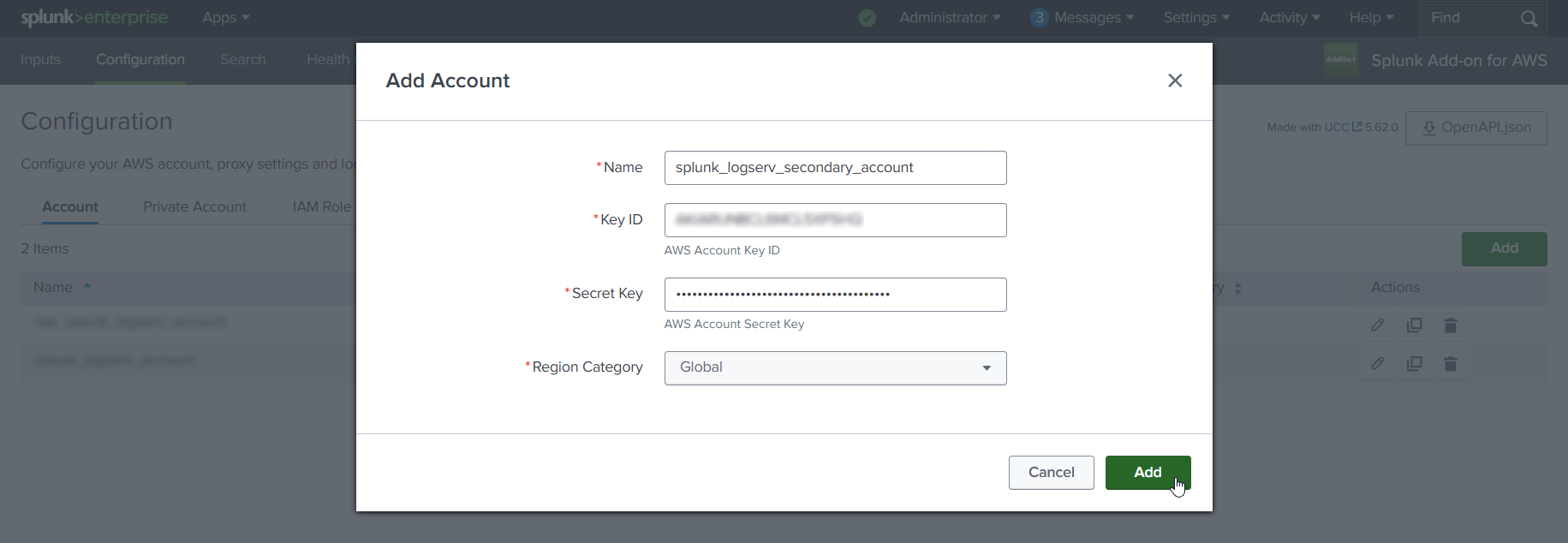1568x543 pixels.
Task: Switch to the Inputs tab
Action: tap(40, 60)
